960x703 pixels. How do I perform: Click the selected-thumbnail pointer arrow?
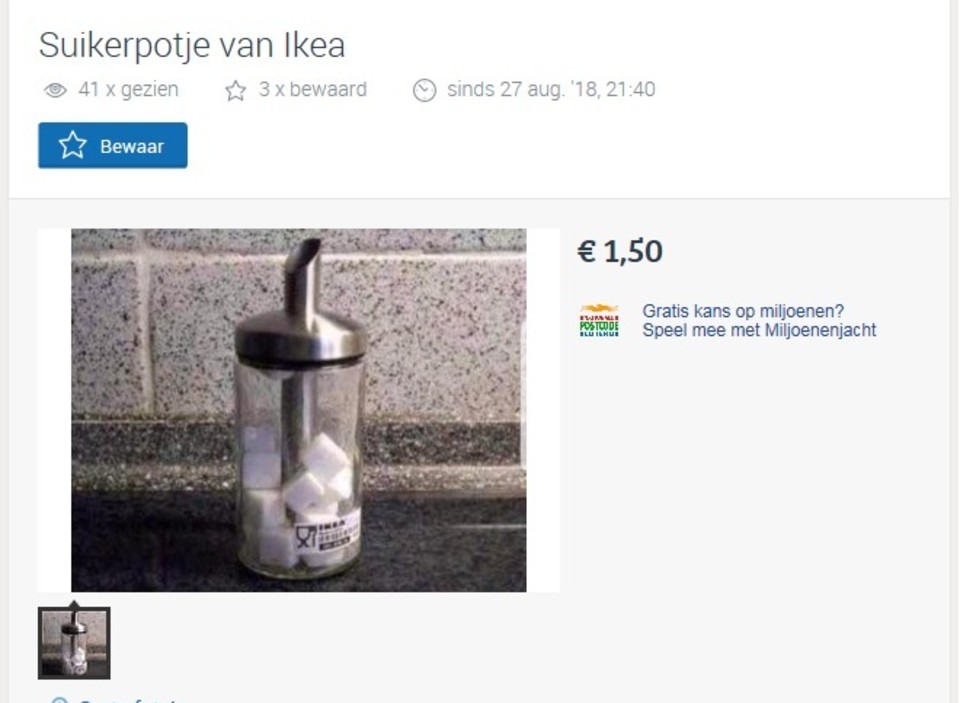tap(74, 604)
